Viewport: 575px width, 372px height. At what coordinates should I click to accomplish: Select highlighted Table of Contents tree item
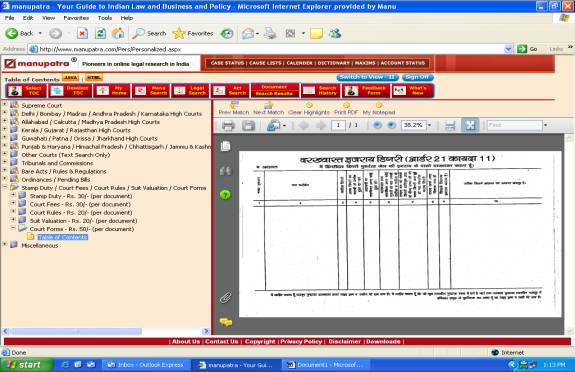pyautogui.click(x=63, y=237)
